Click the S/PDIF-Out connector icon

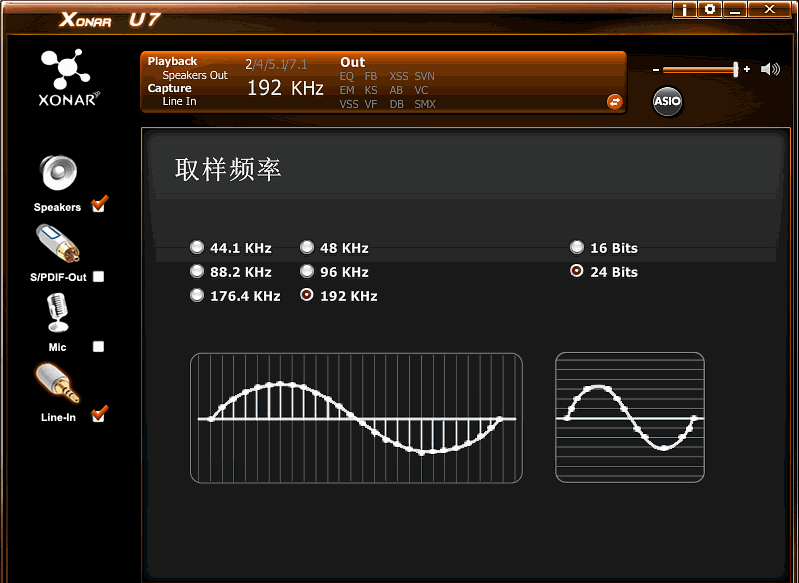[x=59, y=244]
